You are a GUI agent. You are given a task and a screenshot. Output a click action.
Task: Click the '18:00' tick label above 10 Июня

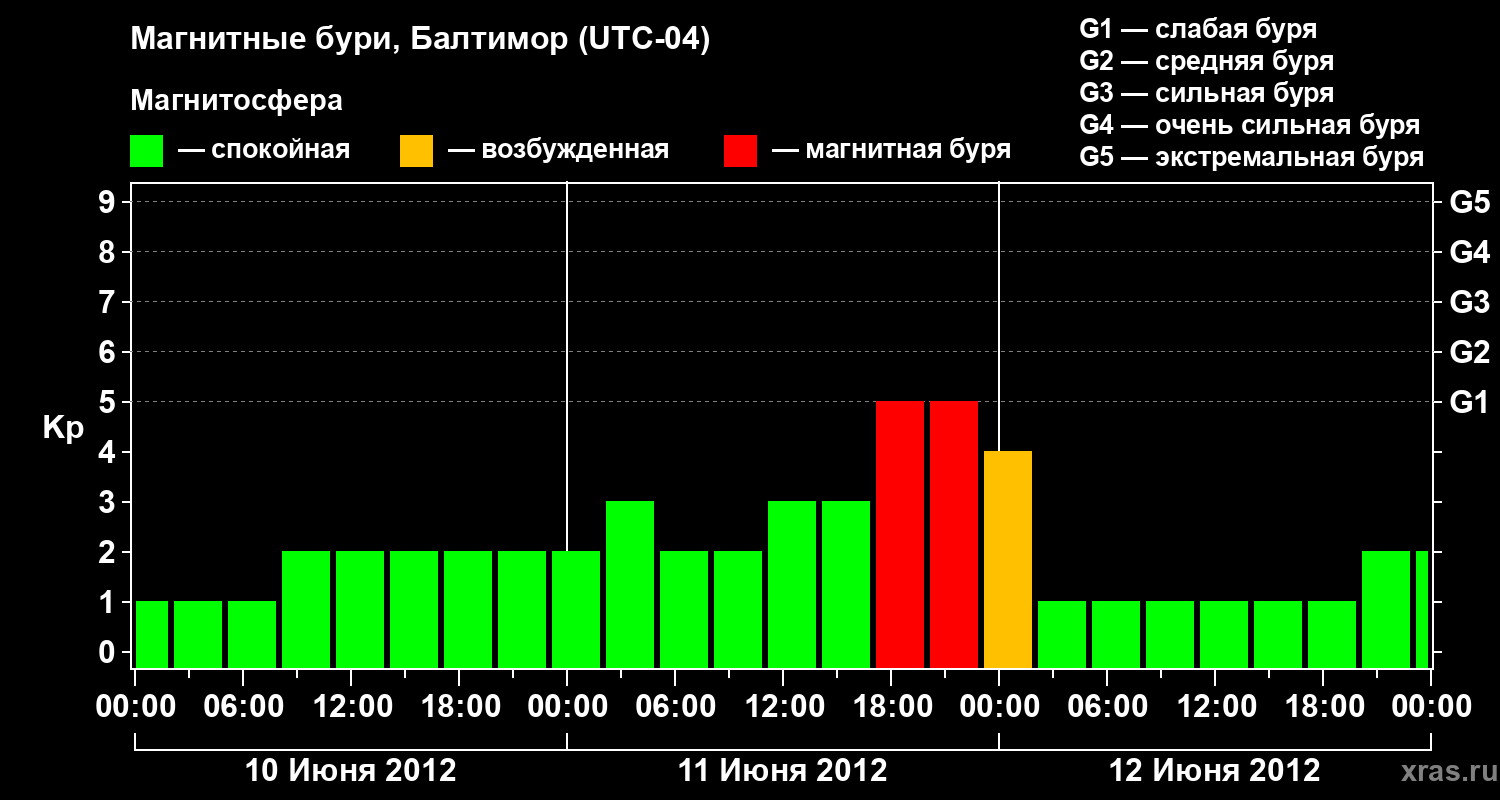[x=459, y=707]
